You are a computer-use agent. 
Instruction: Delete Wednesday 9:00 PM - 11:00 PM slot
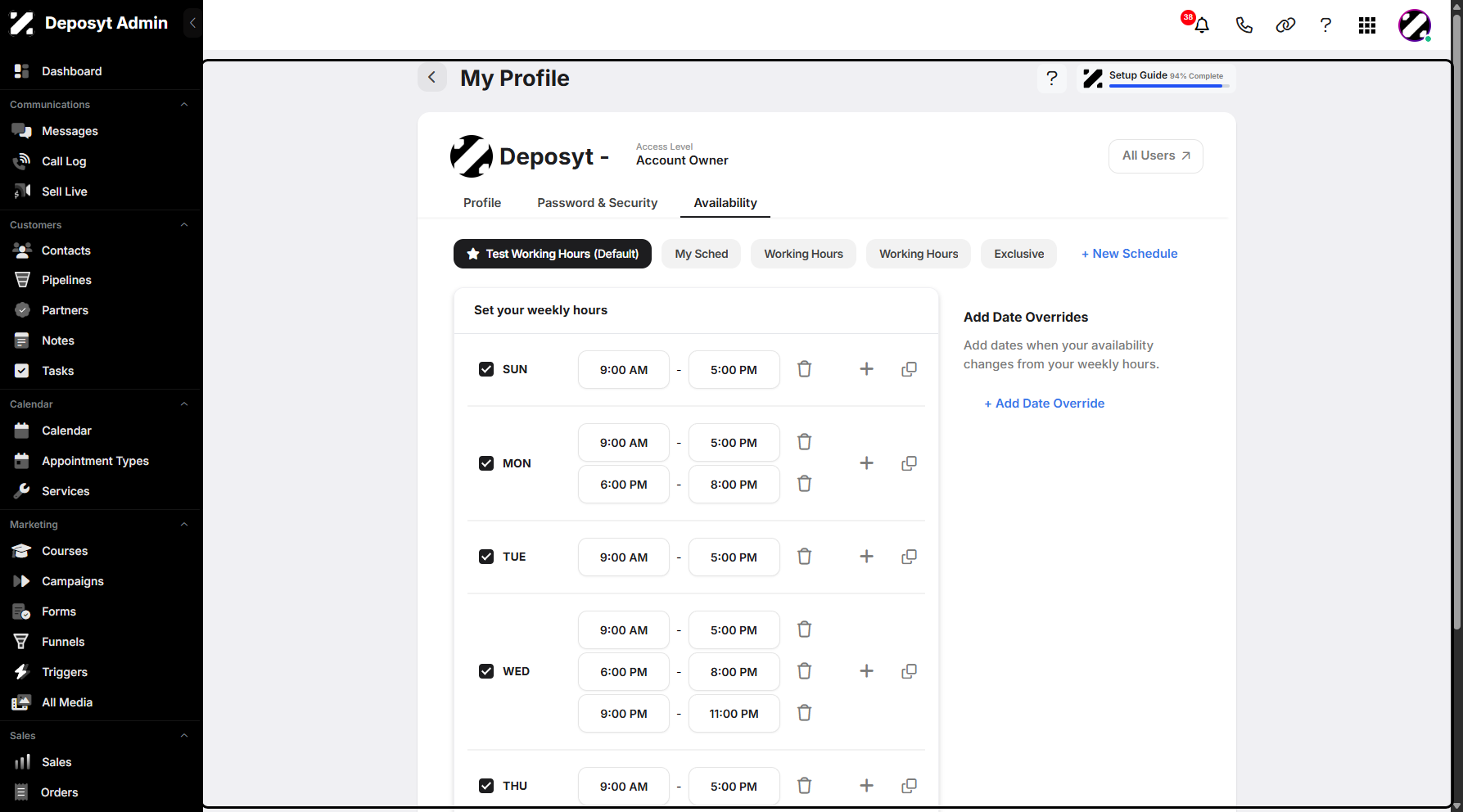(805, 713)
